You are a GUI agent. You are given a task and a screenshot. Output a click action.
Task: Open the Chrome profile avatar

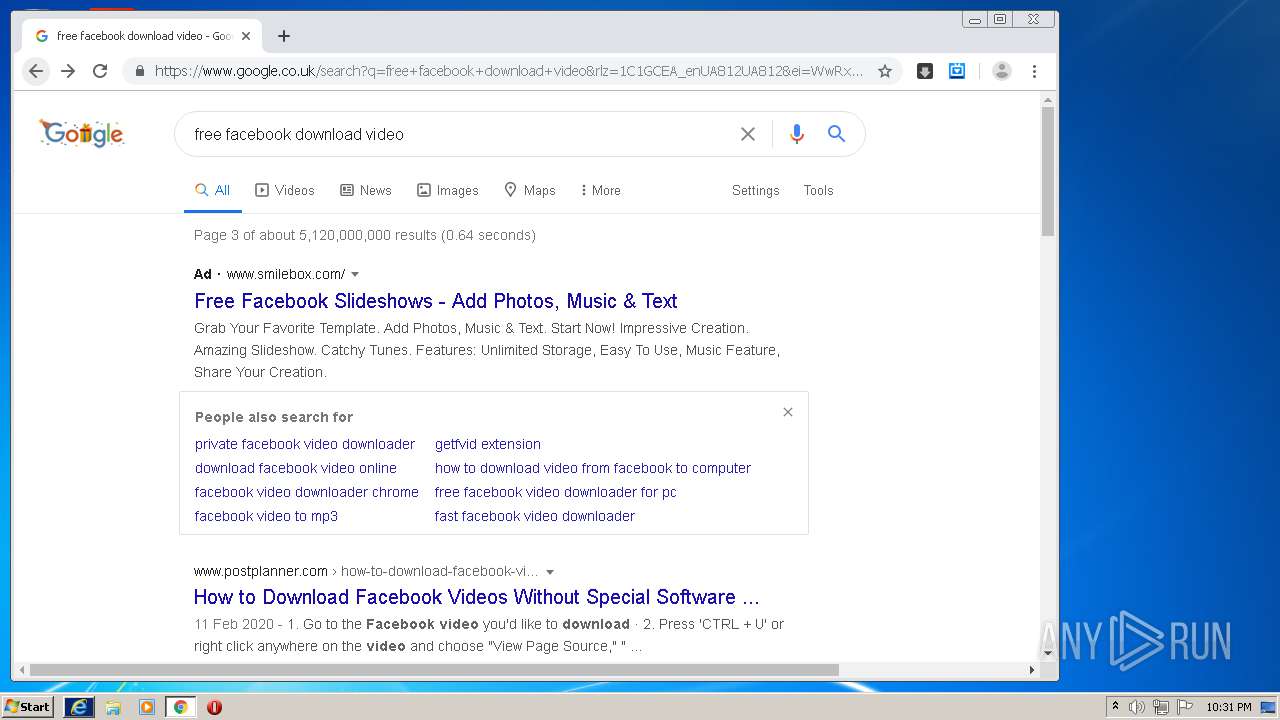pos(1002,71)
